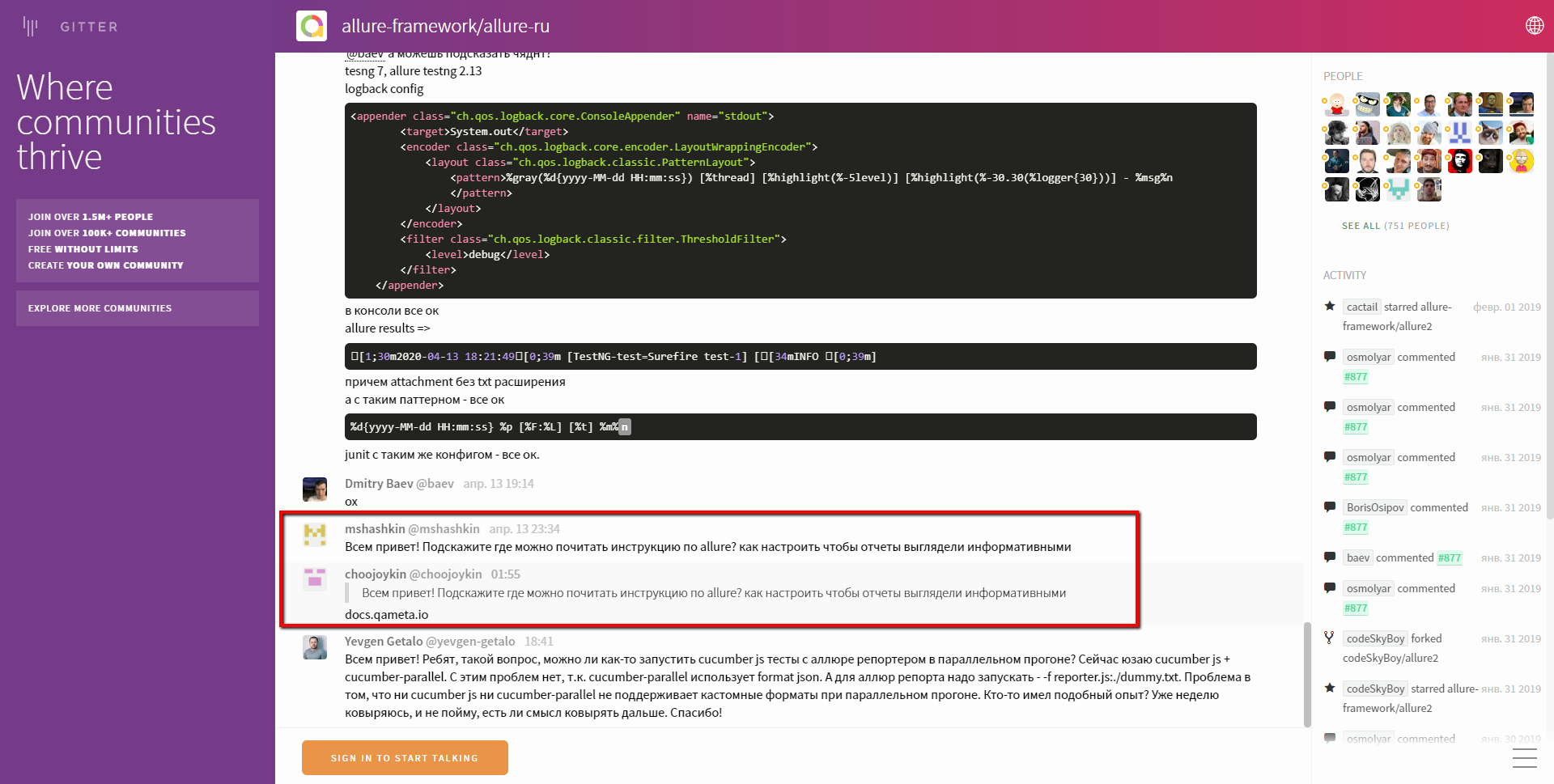Open the teal pixel identicon avatar in People
The width and height of the screenshot is (1554, 784).
point(1399,189)
